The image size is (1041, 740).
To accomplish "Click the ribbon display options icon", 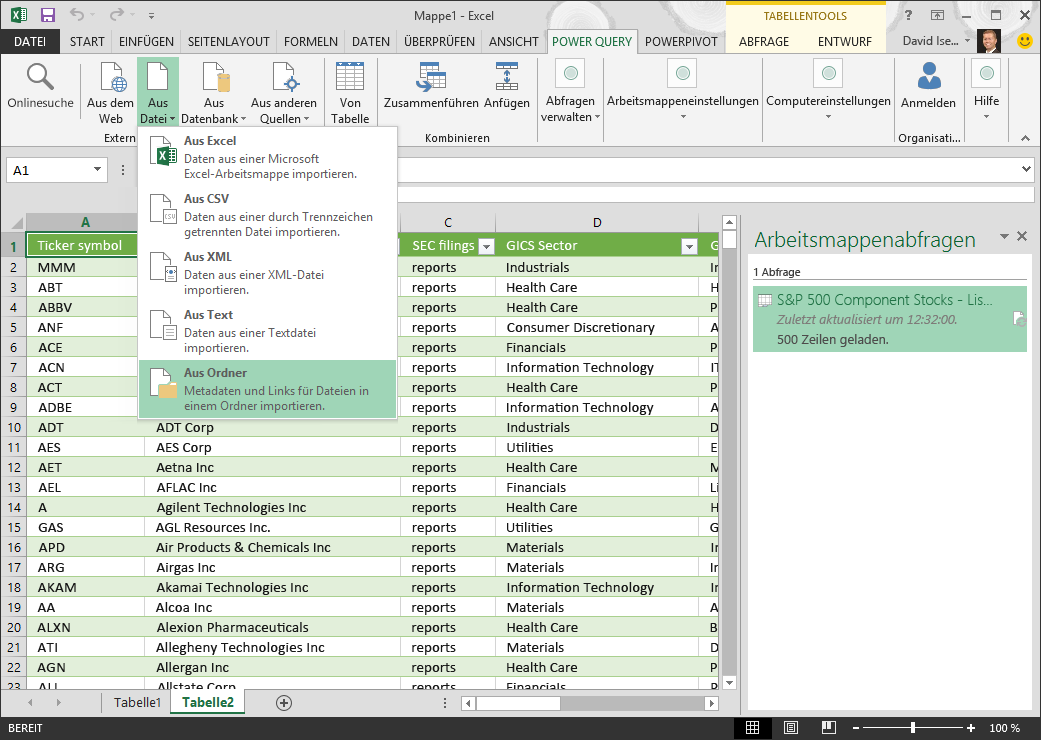I will coord(937,15).
